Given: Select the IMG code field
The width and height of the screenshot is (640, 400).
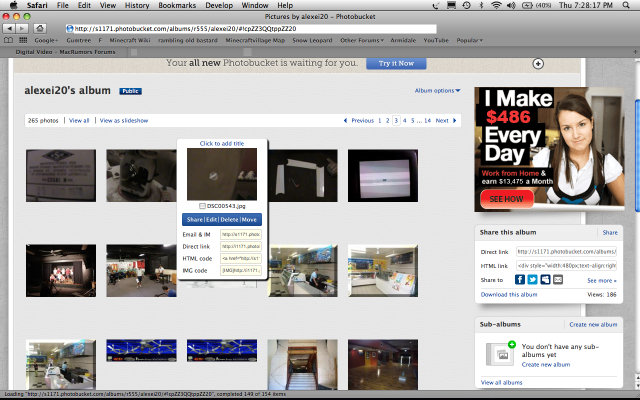Looking at the screenshot, I should [x=241, y=270].
